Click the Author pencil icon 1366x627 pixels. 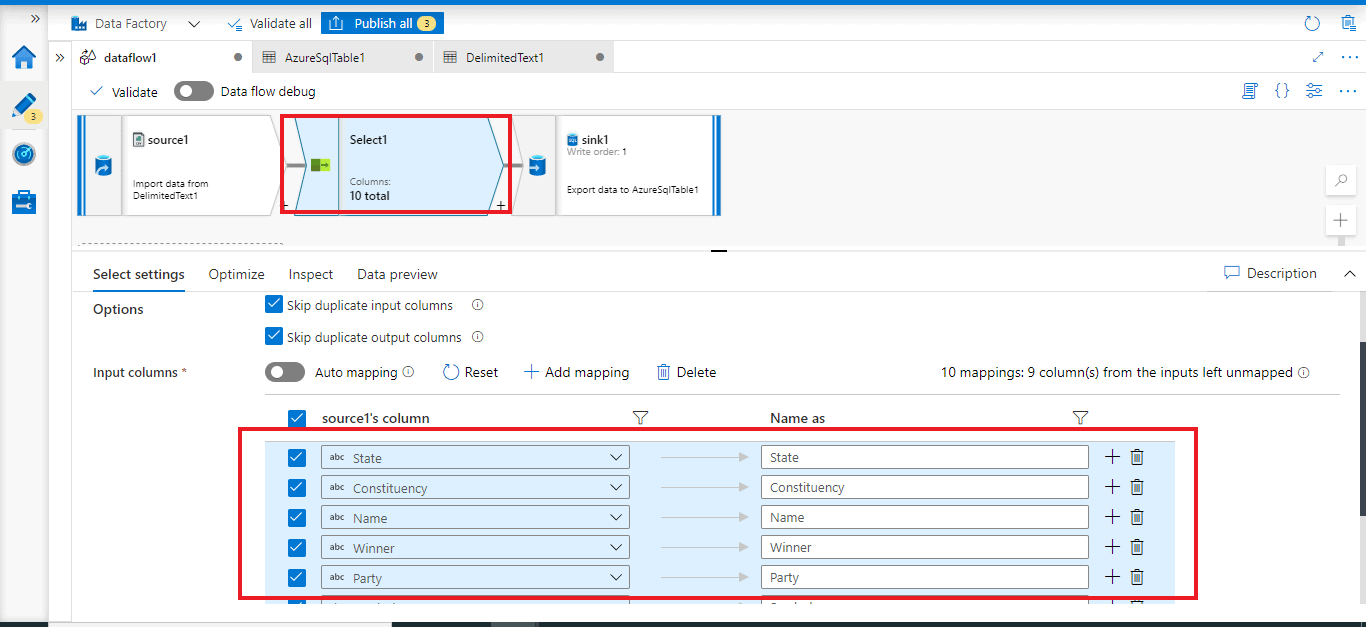[24, 105]
